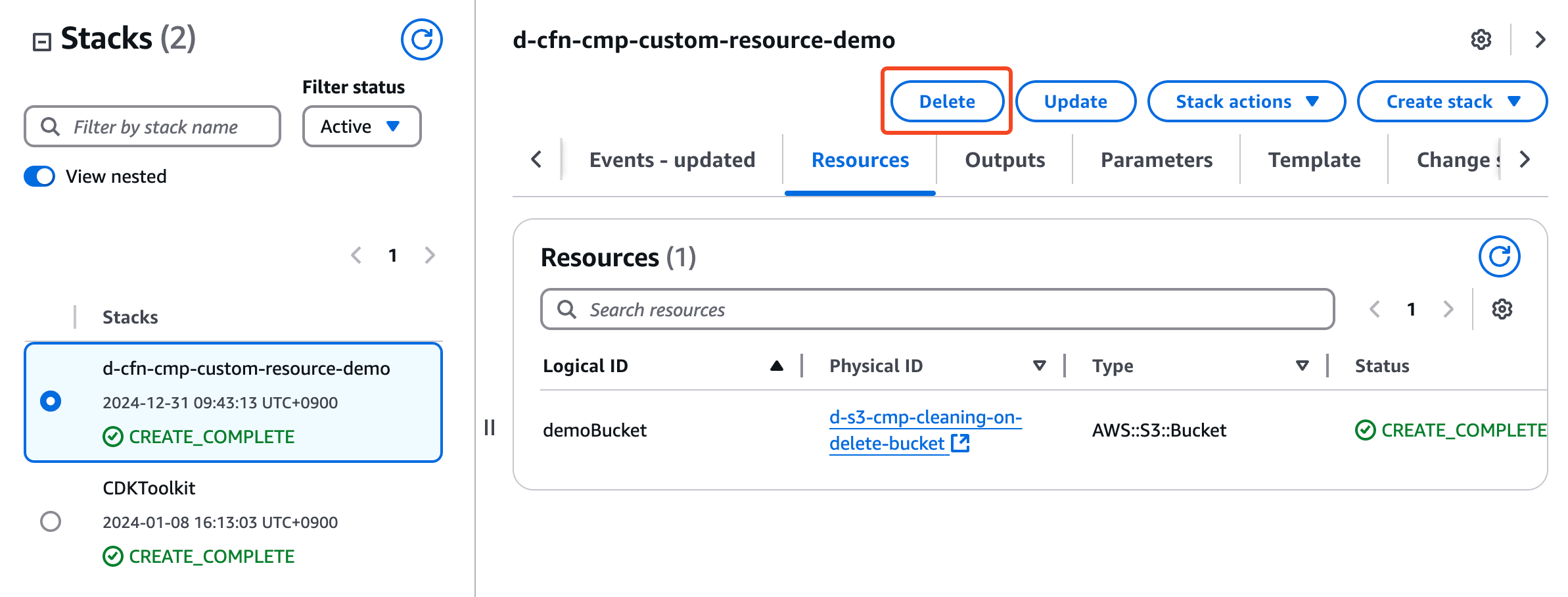Open the Template tab
The height and width of the screenshot is (597, 1568).
[1314, 160]
